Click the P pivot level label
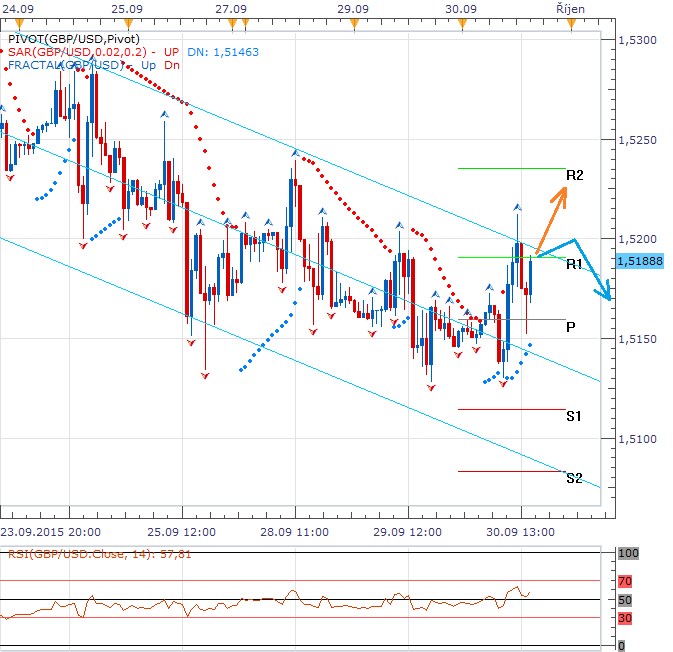The height and width of the screenshot is (652, 673). click(x=570, y=326)
